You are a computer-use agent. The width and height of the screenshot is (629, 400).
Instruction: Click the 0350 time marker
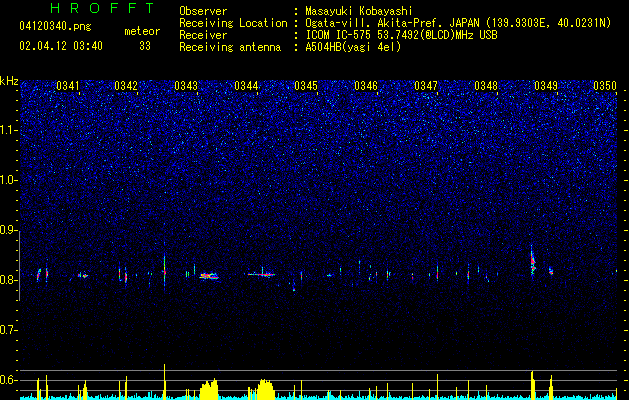[605, 85]
